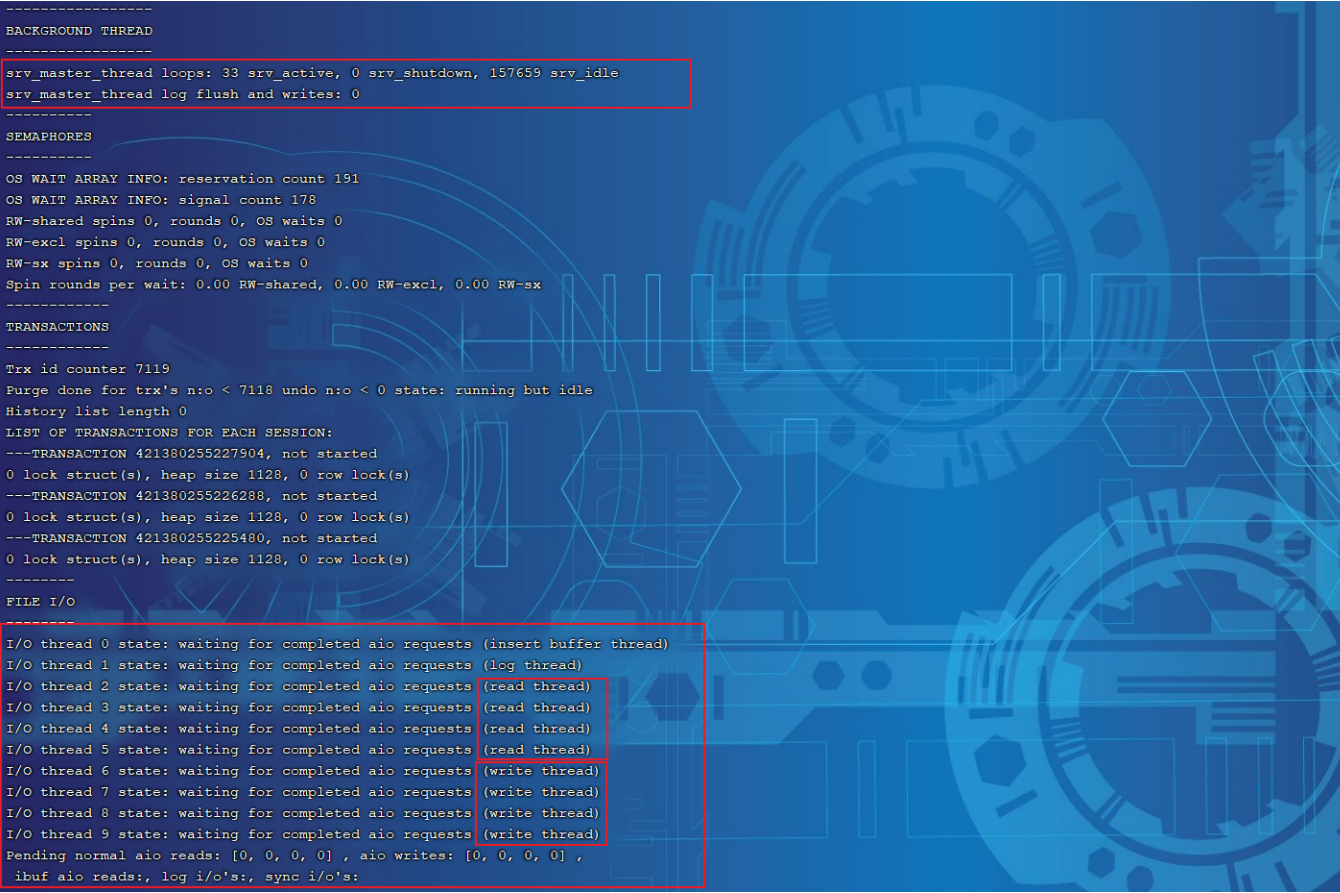Click the History list length 0 line

(96, 411)
